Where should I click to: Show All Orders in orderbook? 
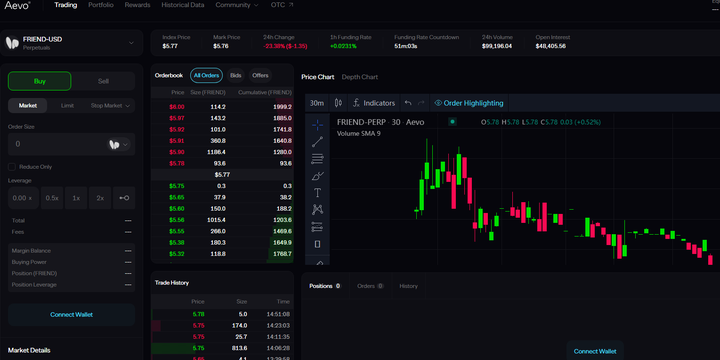tap(206, 75)
